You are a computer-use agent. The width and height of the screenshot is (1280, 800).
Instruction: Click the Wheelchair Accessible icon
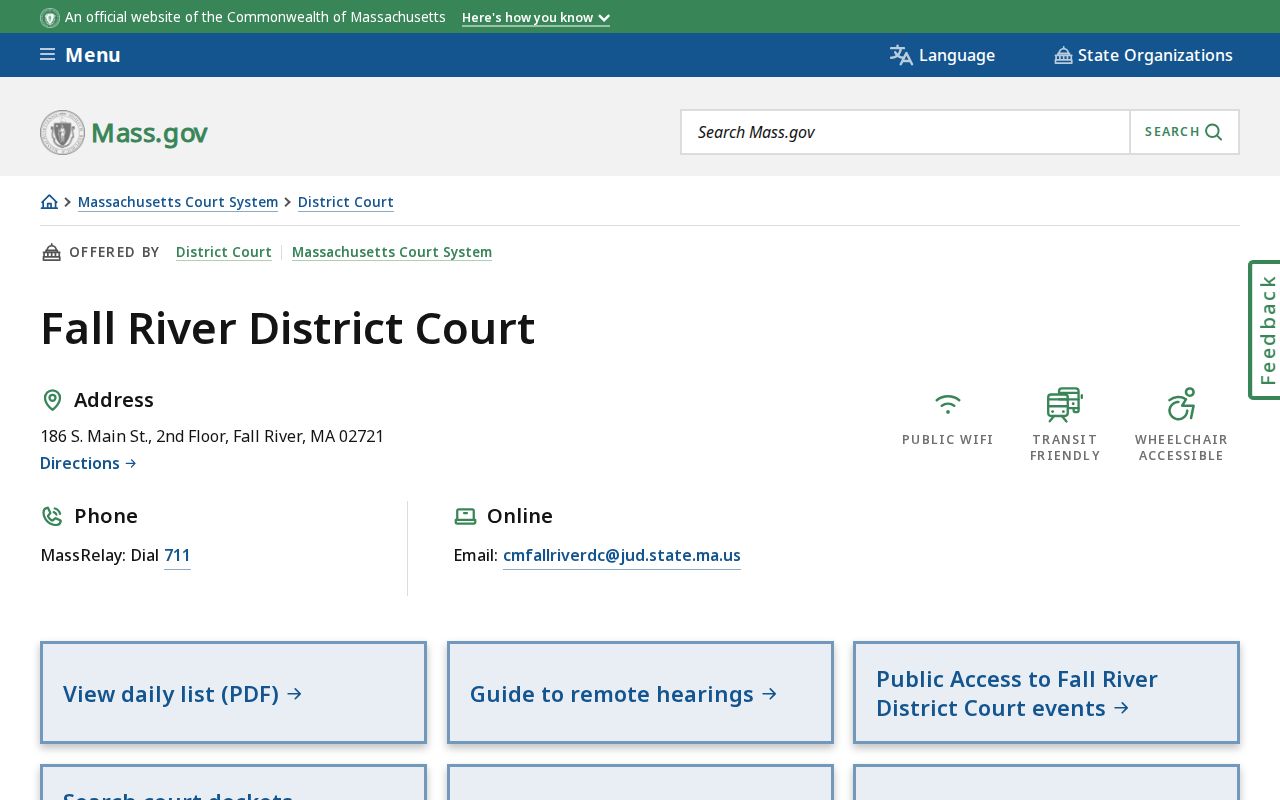point(1181,404)
